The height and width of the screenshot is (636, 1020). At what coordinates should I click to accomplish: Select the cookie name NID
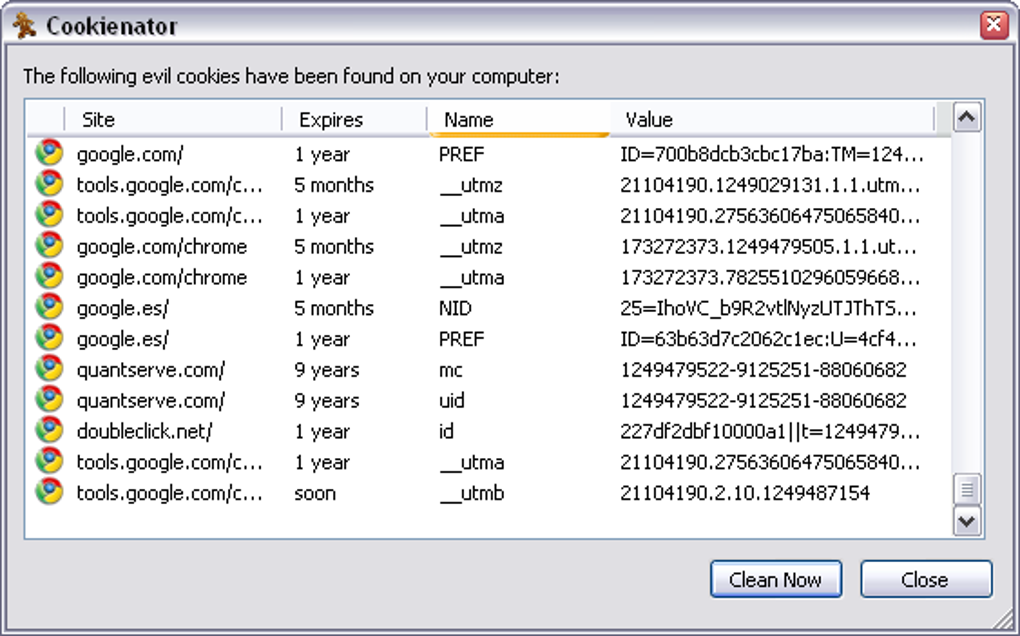coord(455,308)
